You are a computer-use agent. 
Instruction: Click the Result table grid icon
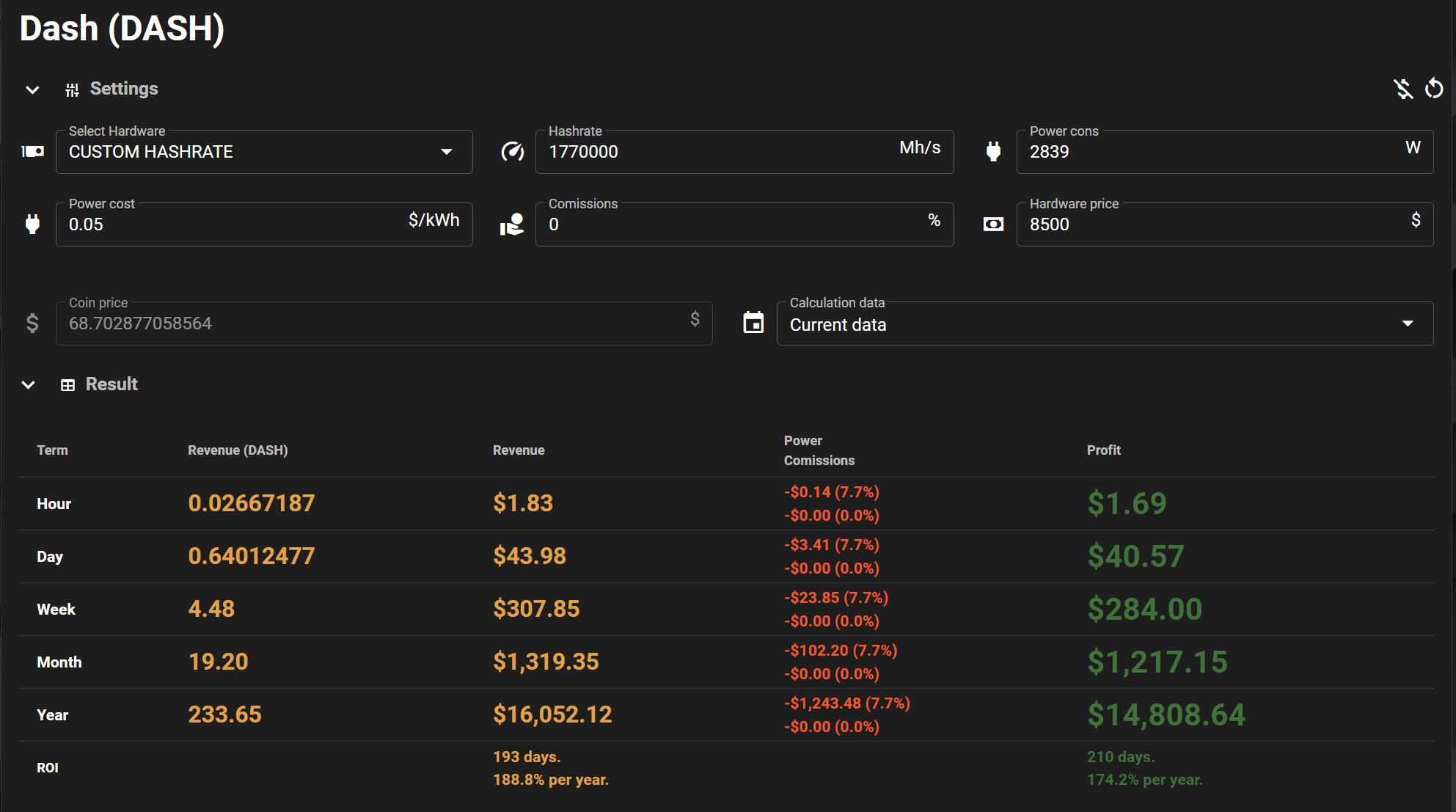click(x=67, y=385)
